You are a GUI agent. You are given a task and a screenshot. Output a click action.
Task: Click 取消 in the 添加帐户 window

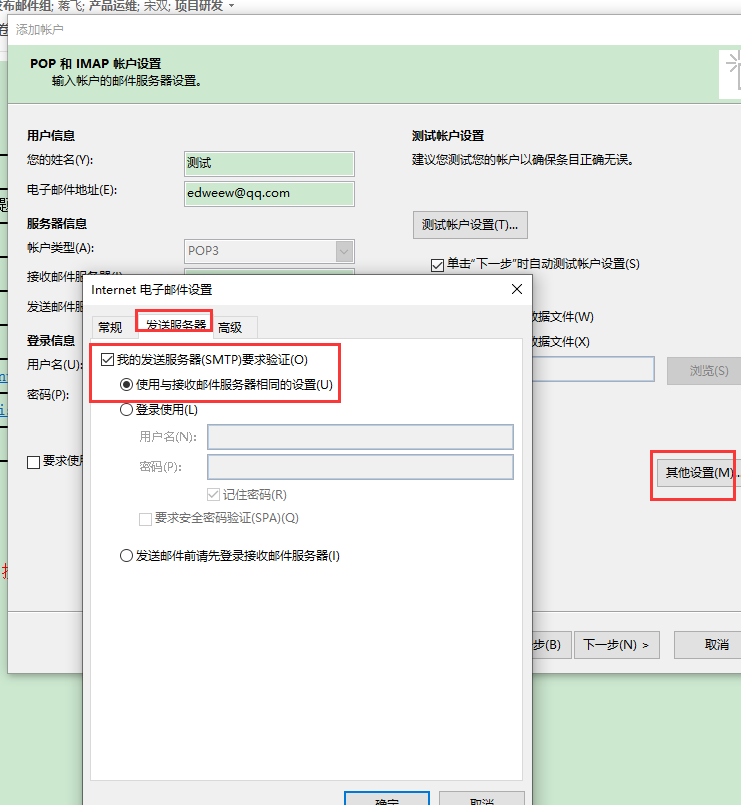pos(710,645)
